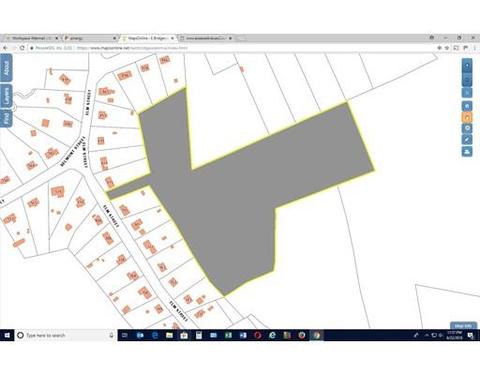The height and width of the screenshot is (375, 480).
Task: Click the 'Type here to search' box
Action: [x=65, y=335]
